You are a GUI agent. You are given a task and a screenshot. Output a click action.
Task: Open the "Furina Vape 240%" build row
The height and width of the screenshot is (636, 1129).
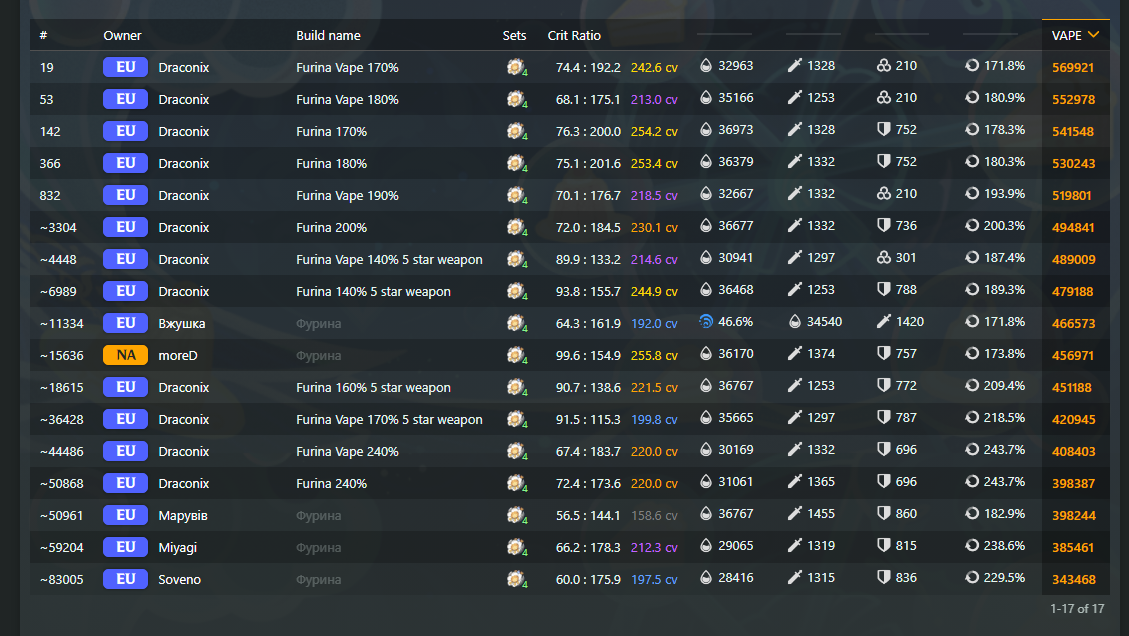pos(347,451)
